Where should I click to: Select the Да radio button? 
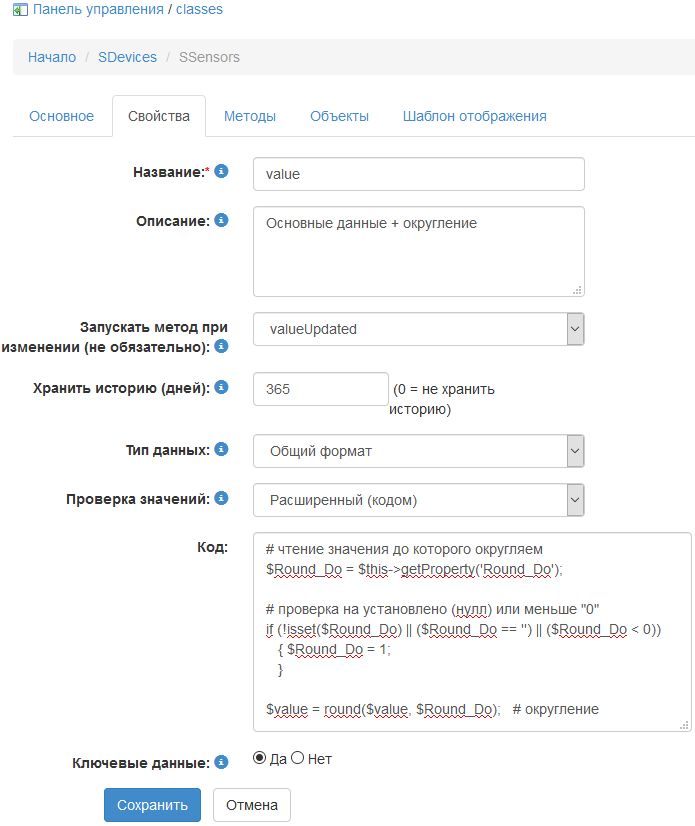click(260, 758)
